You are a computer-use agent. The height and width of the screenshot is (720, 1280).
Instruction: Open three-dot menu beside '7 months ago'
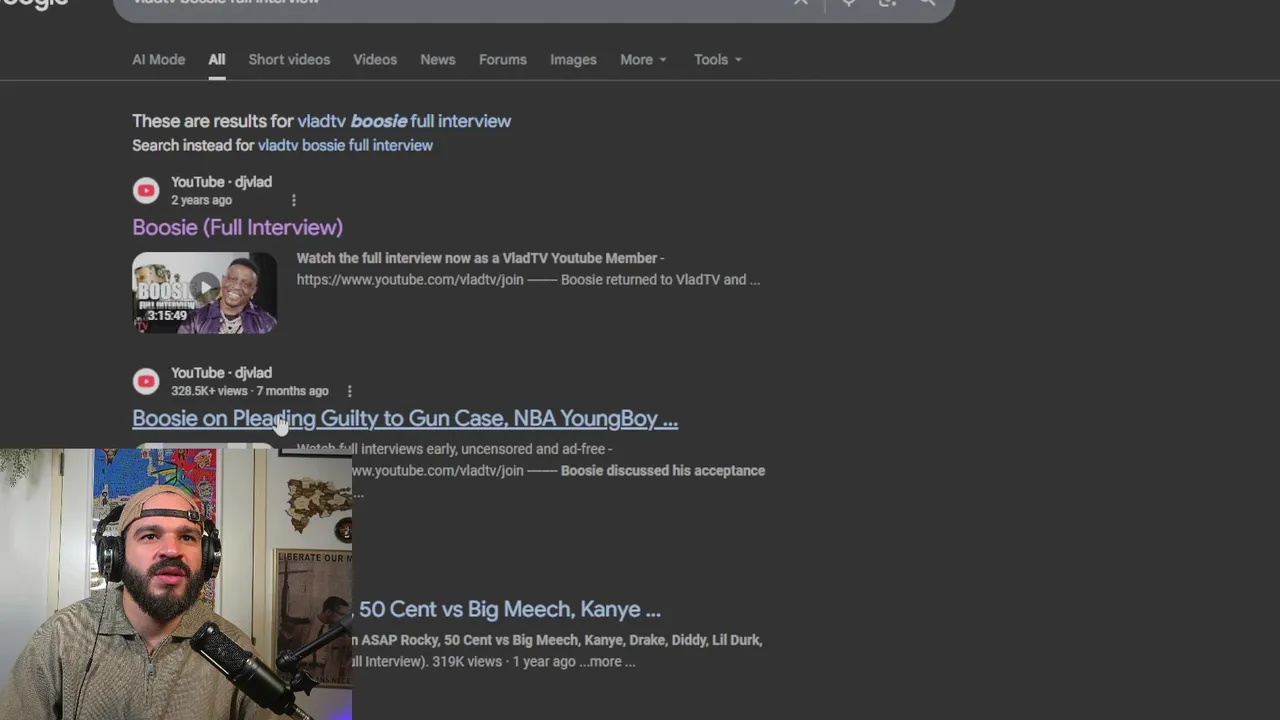point(349,391)
